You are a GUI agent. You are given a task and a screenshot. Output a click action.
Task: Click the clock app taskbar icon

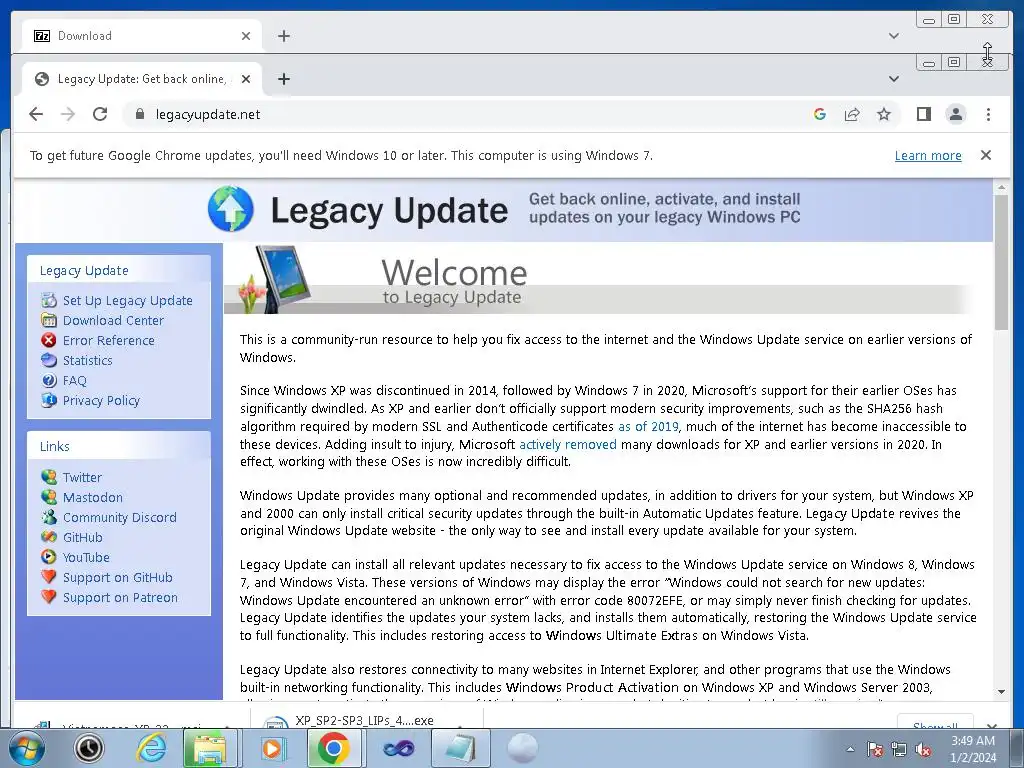(89, 748)
